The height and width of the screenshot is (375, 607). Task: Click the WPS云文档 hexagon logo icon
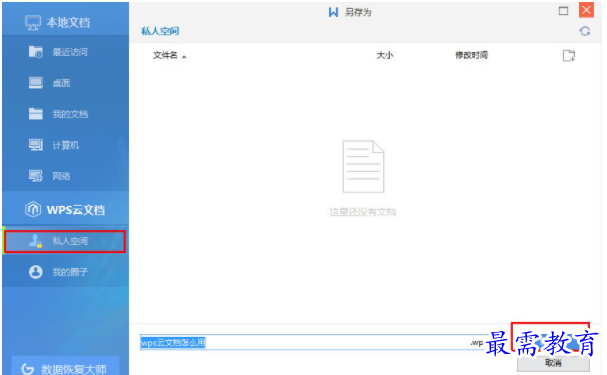pyautogui.click(x=33, y=209)
